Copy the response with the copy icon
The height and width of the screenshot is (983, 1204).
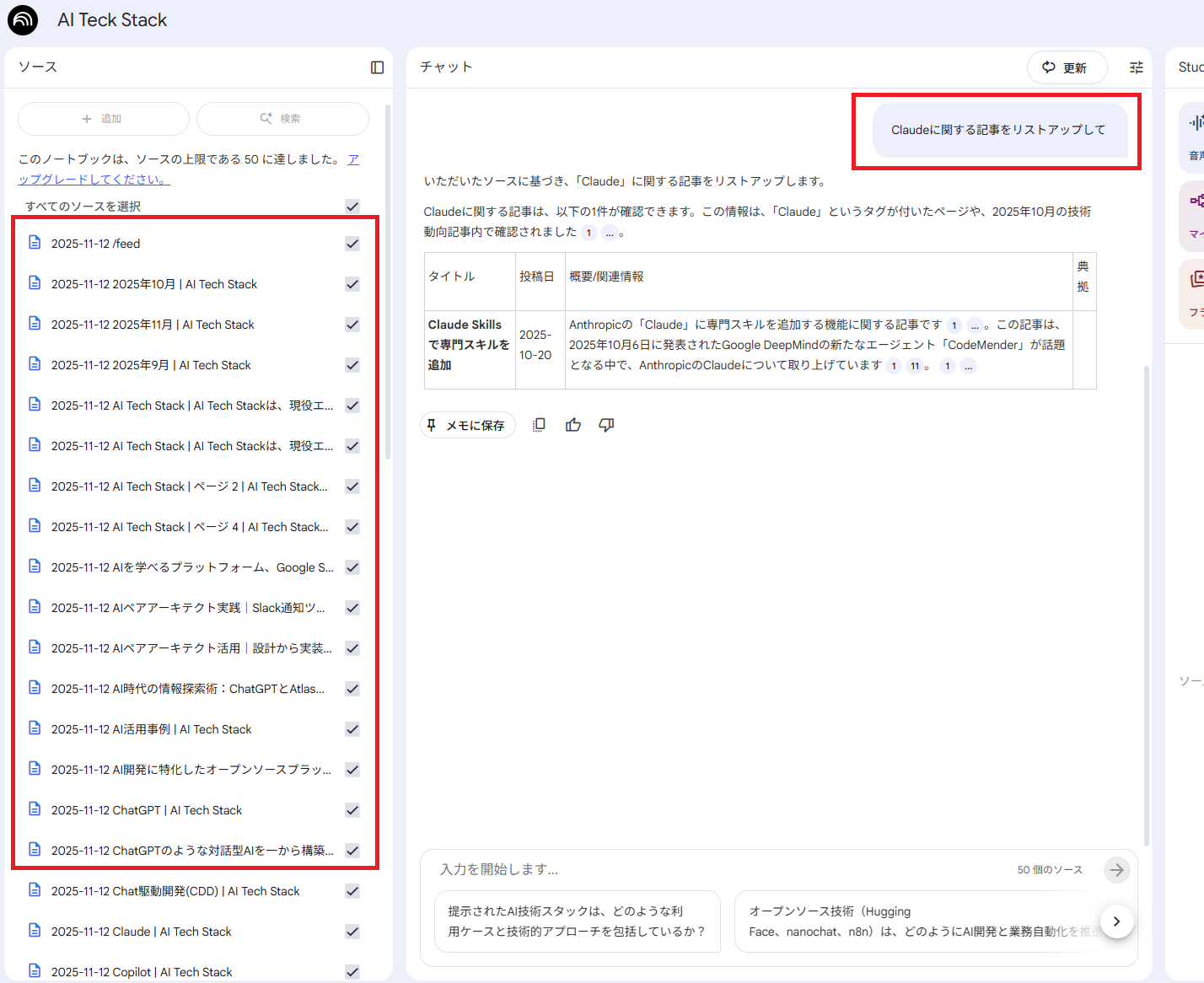[539, 425]
